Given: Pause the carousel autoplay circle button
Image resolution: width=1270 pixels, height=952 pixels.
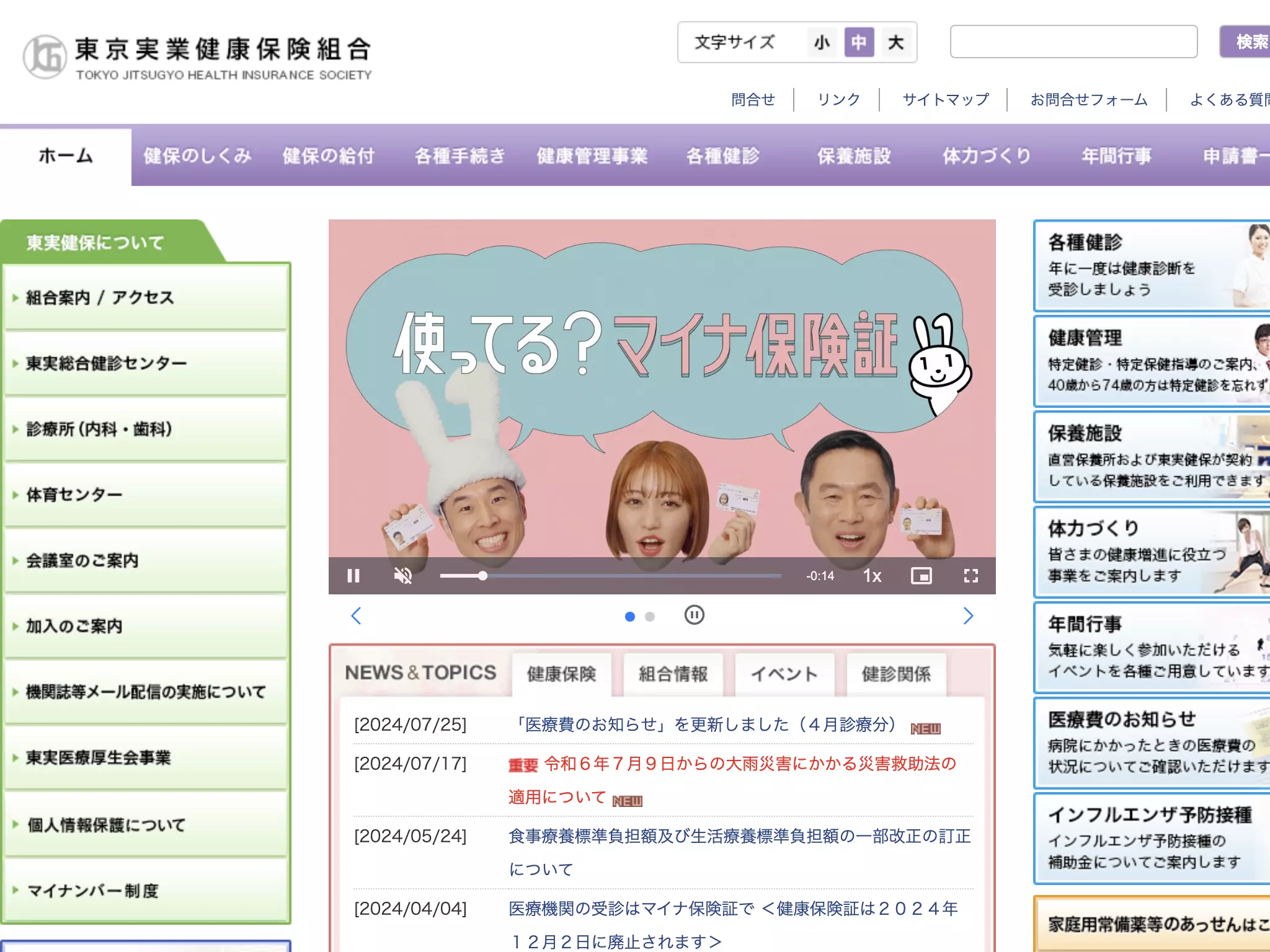Looking at the screenshot, I should coord(694,615).
